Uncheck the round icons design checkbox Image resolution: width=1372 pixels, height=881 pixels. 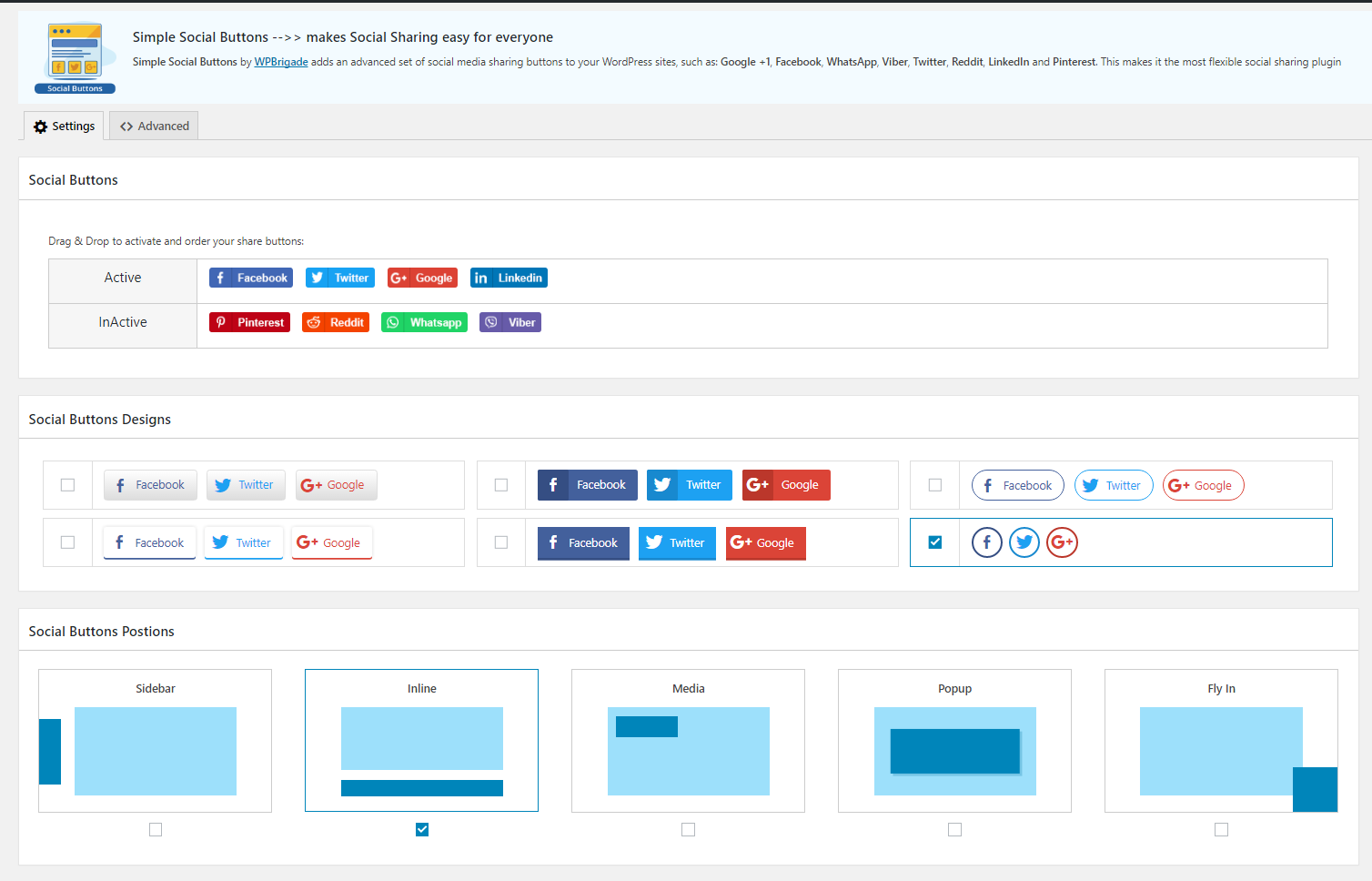coord(934,542)
